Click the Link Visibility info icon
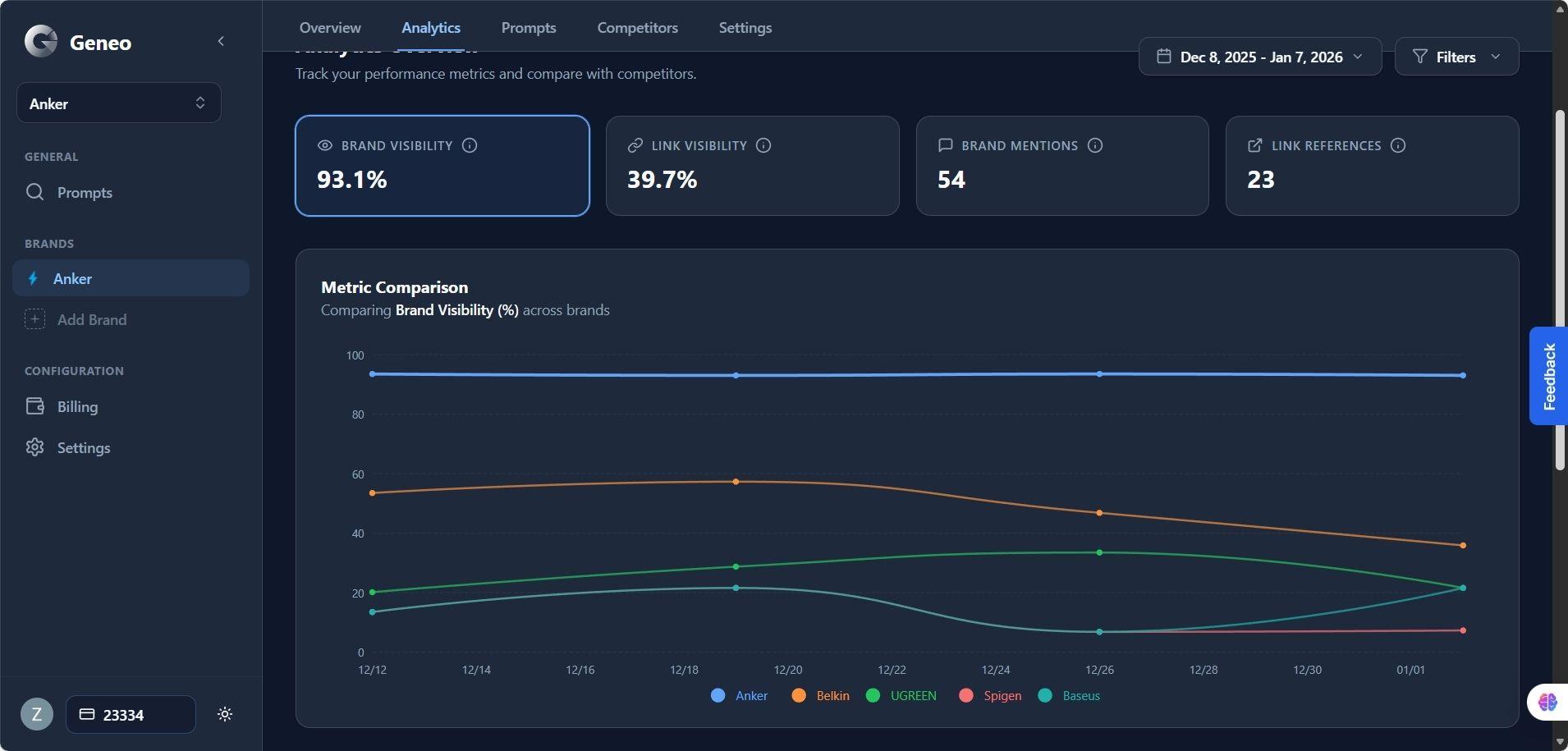The width and height of the screenshot is (1568, 751). coord(763,145)
